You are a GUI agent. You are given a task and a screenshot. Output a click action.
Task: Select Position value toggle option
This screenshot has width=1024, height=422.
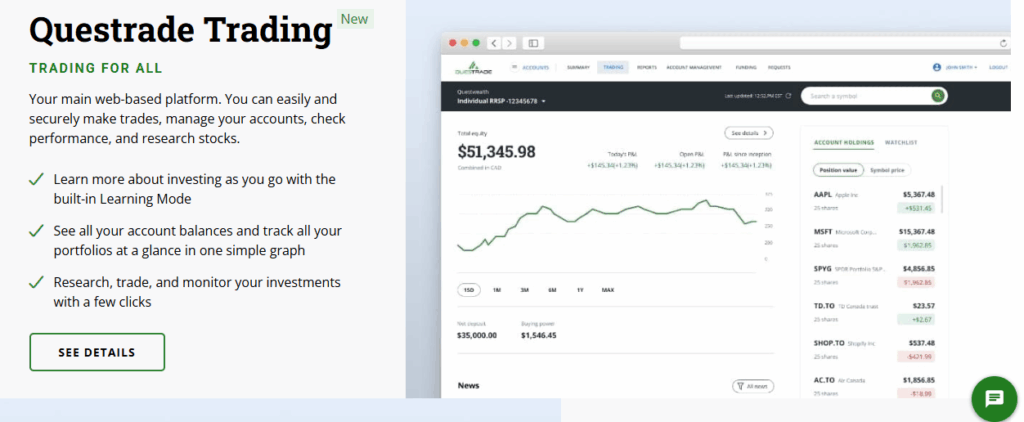[x=838, y=170]
